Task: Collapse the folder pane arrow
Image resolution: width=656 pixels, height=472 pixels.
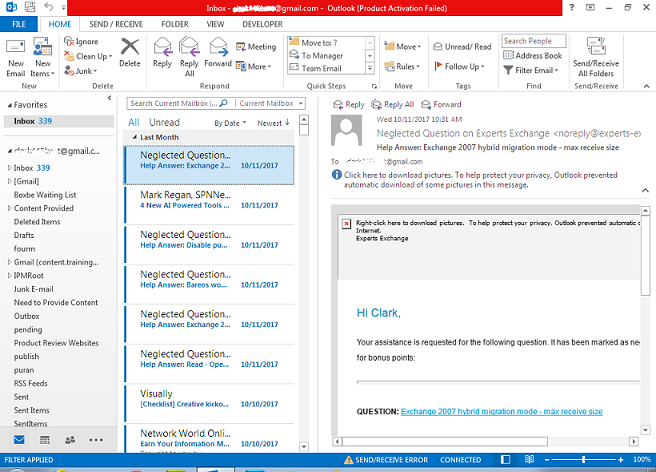Action: (x=110, y=98)
